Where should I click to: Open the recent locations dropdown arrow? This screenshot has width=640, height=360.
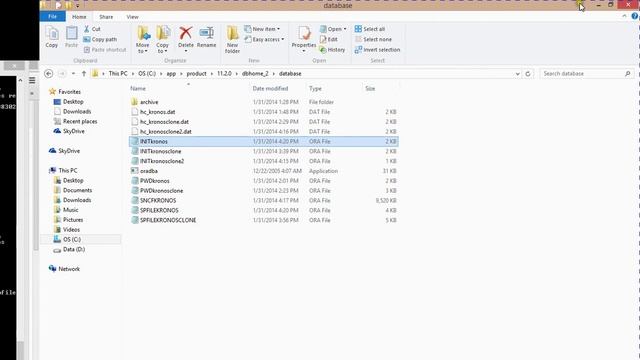(x=73, y=74)
